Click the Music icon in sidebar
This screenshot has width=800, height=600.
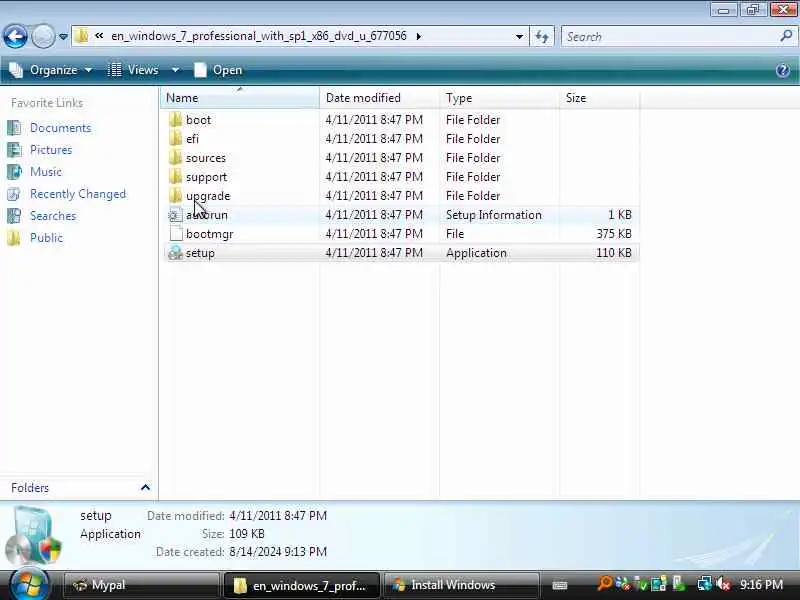(x=14, y=172)
